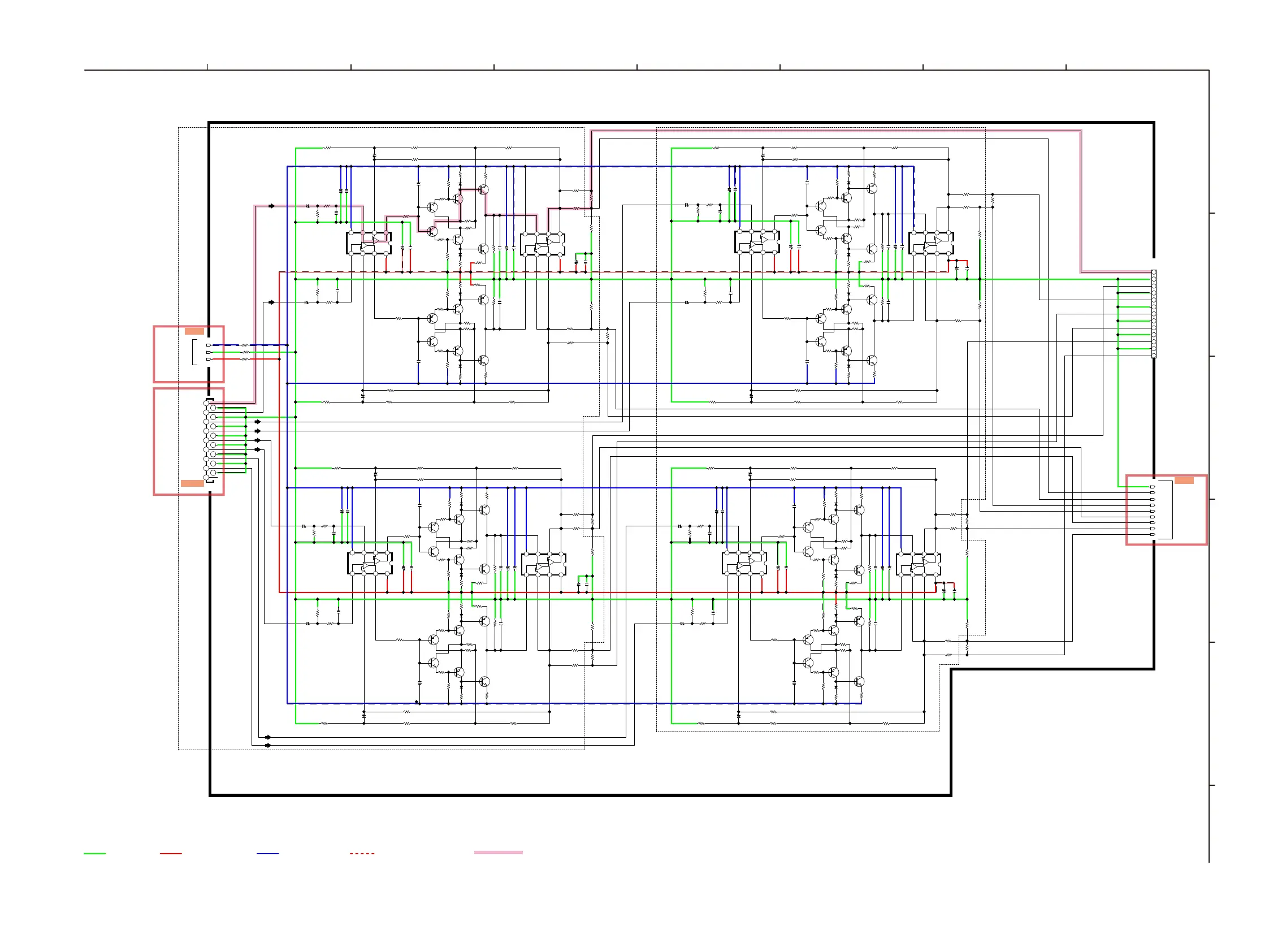Click blue-wire pin of three-pin left connector
The image size is (1282, 952).
208,345
